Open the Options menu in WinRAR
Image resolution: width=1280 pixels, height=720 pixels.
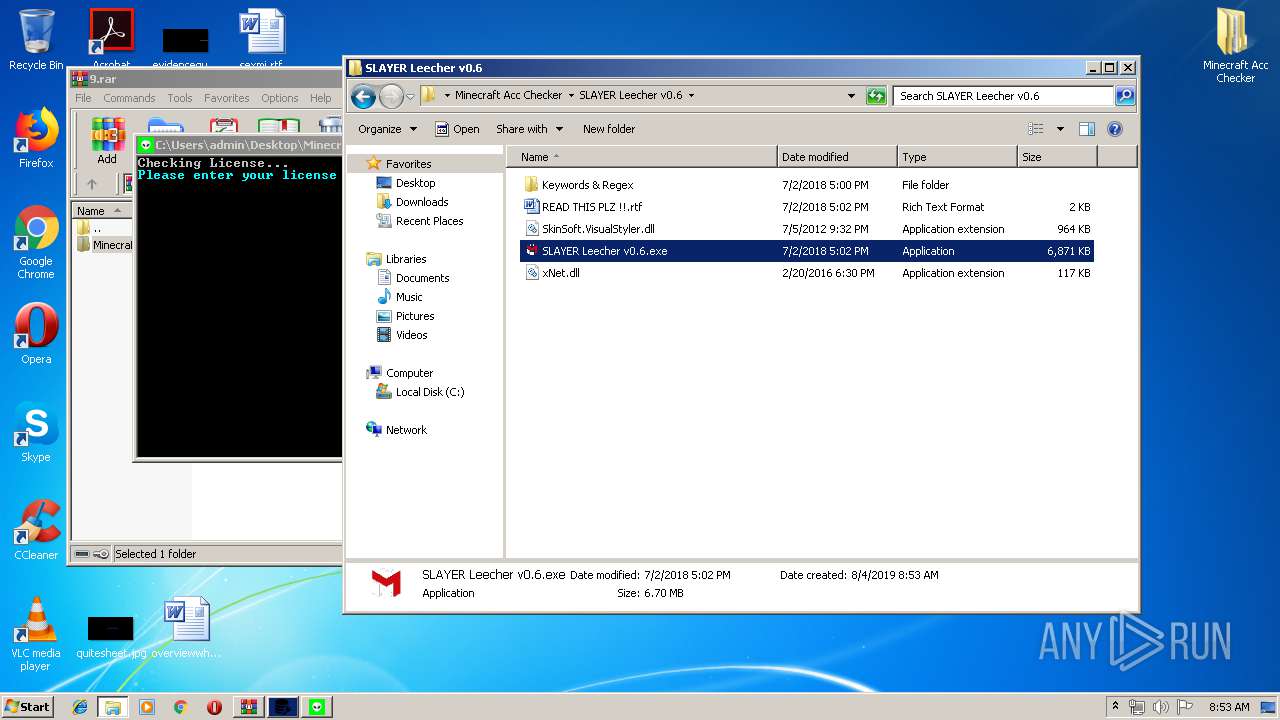280,98
